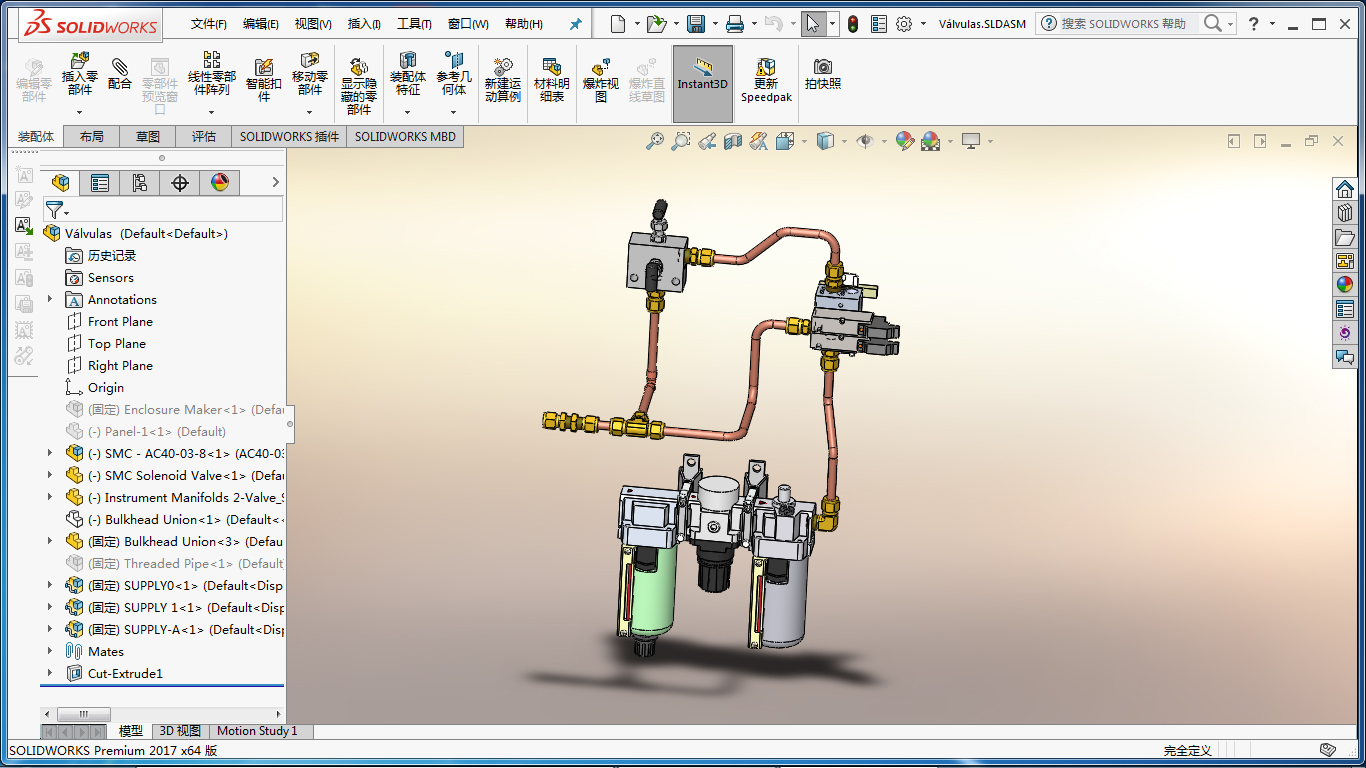This screenshot has height=768, width=1366.
Task: Click the Appearances color ball in task pane
Action: coord(1345,284)
